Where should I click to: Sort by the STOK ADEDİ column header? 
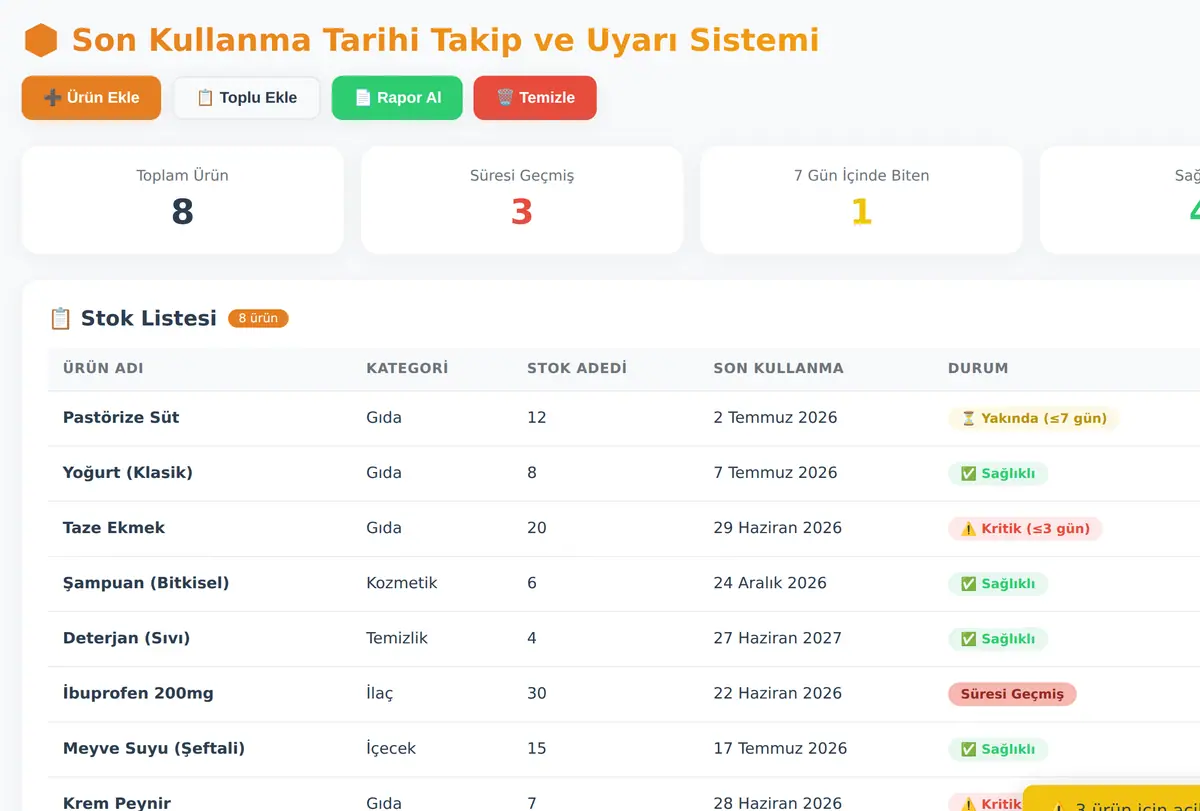point(577,368)
